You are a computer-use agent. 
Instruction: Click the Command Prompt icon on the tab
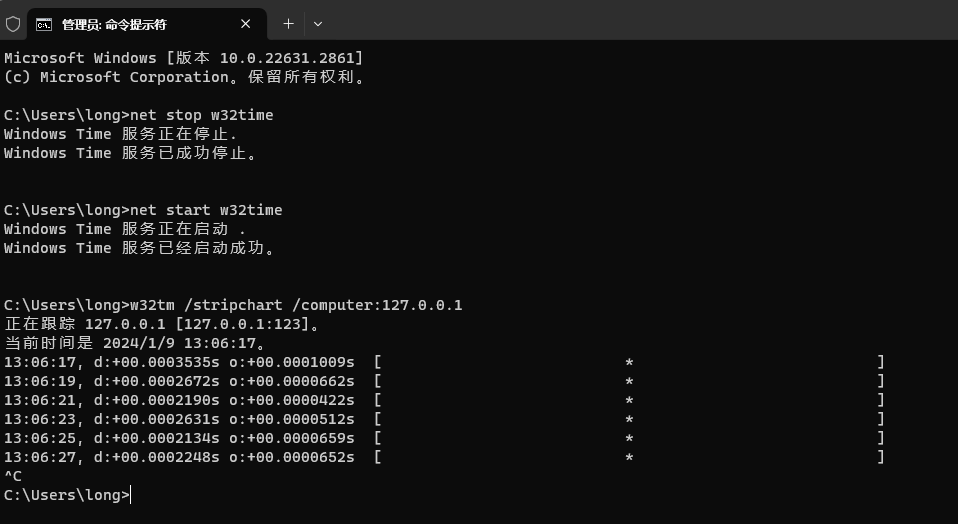click(x=44, y=23)
